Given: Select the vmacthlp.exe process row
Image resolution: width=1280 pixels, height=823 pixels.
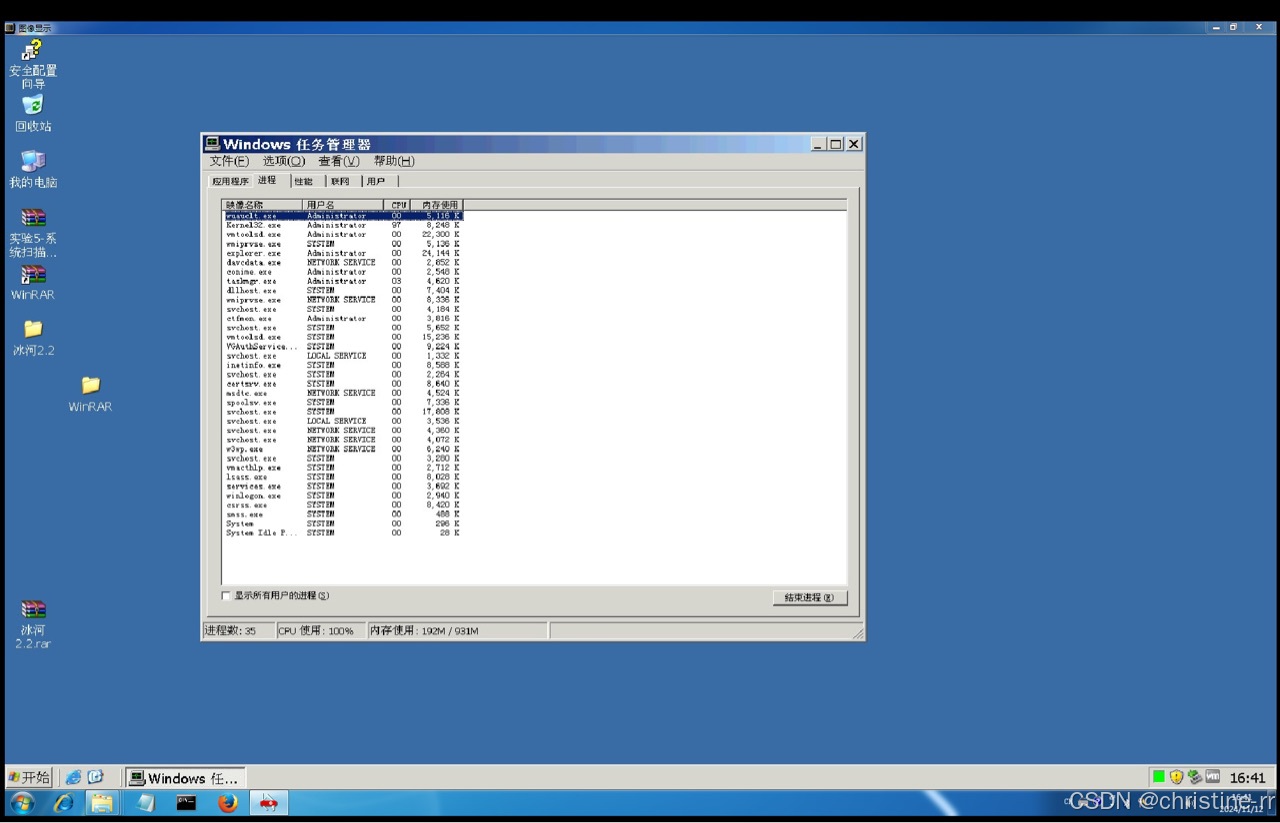Looking at the screenshot, I should pyautogui.click(x=342, y=468).
